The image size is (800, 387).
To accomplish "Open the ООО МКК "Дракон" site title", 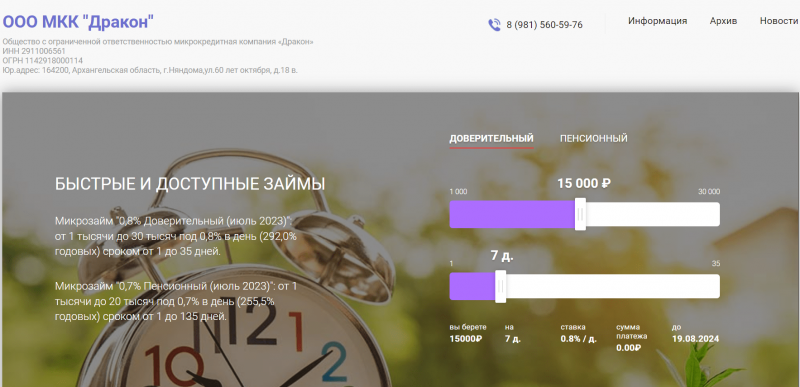I will point(78,22).
